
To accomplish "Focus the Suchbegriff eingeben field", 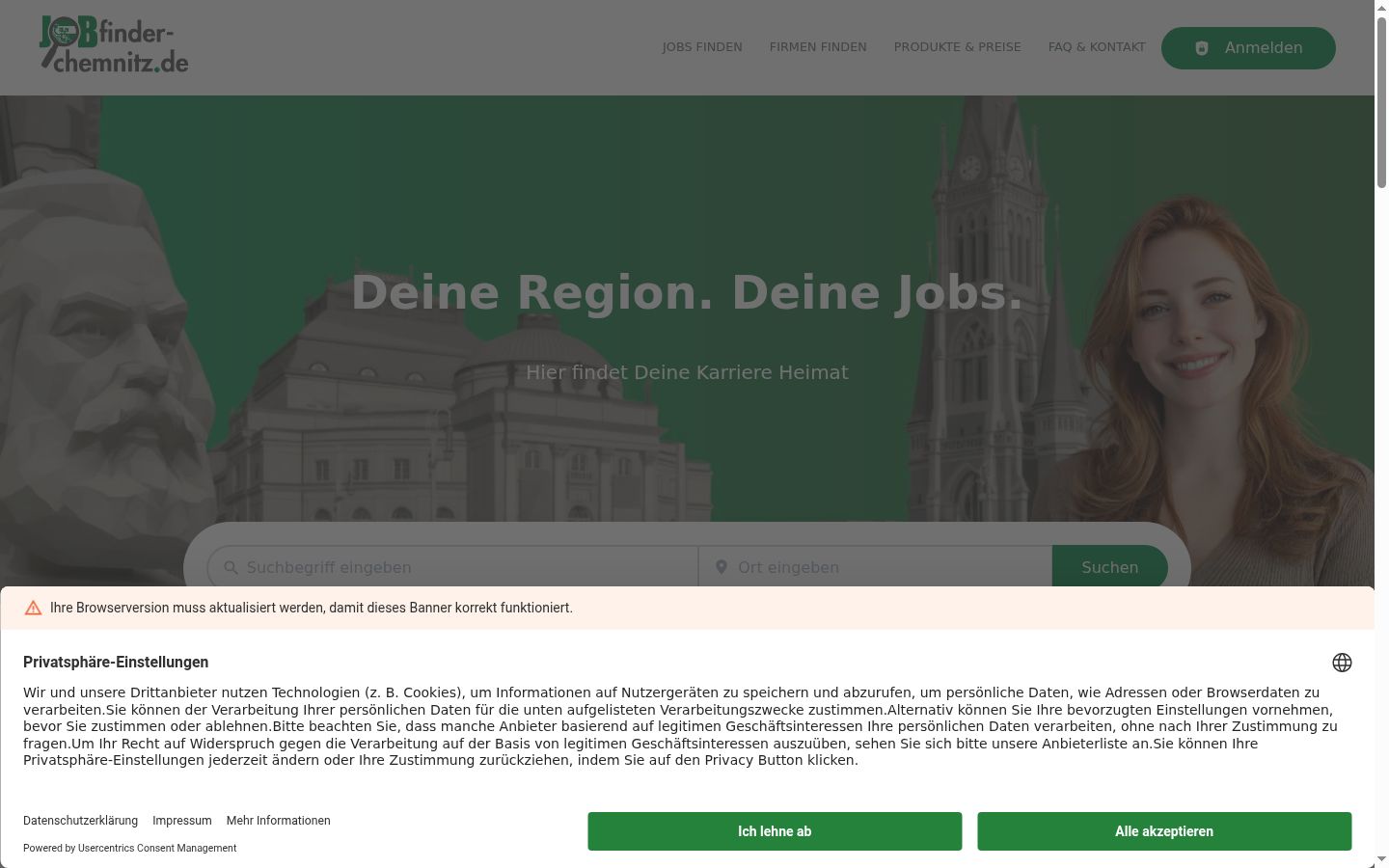I will point(452,567).
